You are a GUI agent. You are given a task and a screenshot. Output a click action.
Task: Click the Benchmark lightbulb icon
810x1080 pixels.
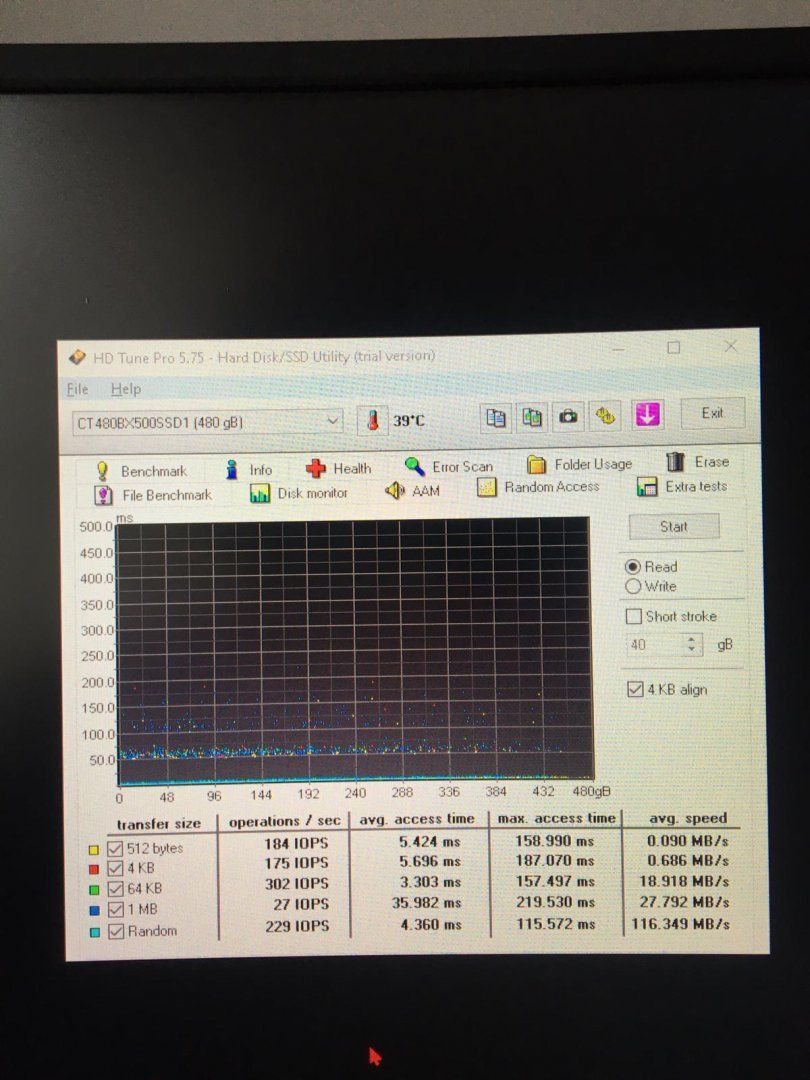click(103, 471)
